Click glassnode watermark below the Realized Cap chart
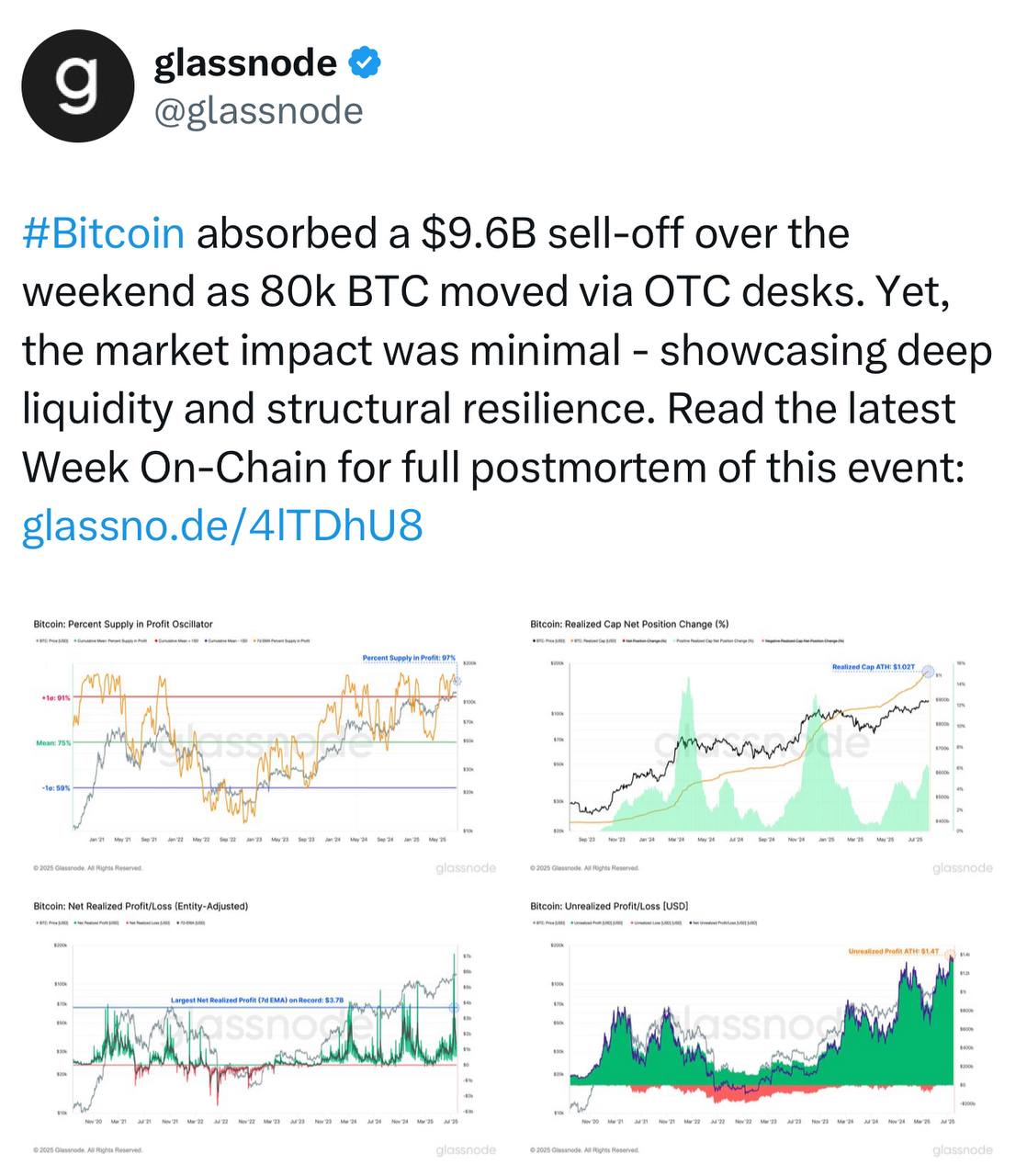The height and width of the screenshot is (1176, 1027). click(x=962, y=868)
